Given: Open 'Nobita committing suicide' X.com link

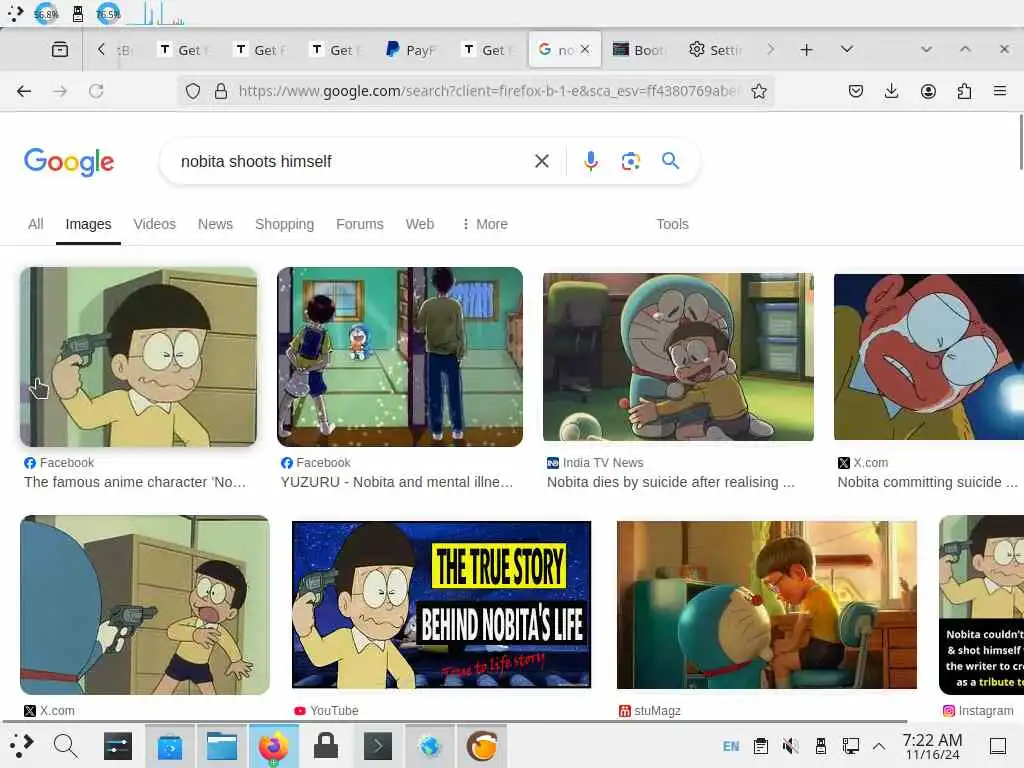Looking at the screenshot, I should click(x=927, y=482).
